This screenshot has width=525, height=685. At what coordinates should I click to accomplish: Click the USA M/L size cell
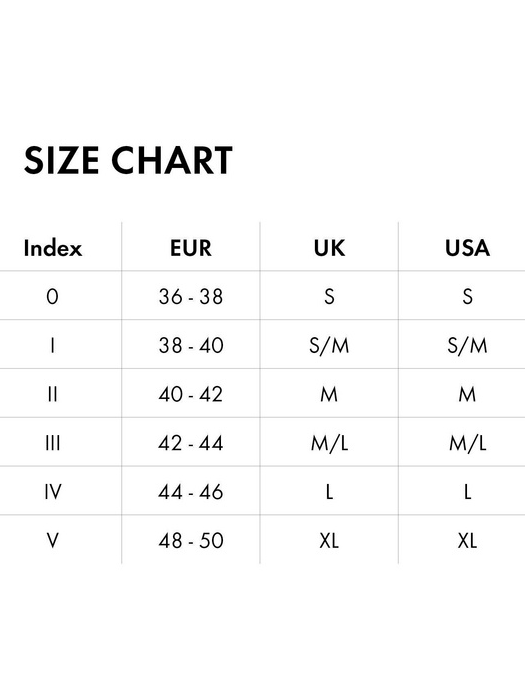467,443
